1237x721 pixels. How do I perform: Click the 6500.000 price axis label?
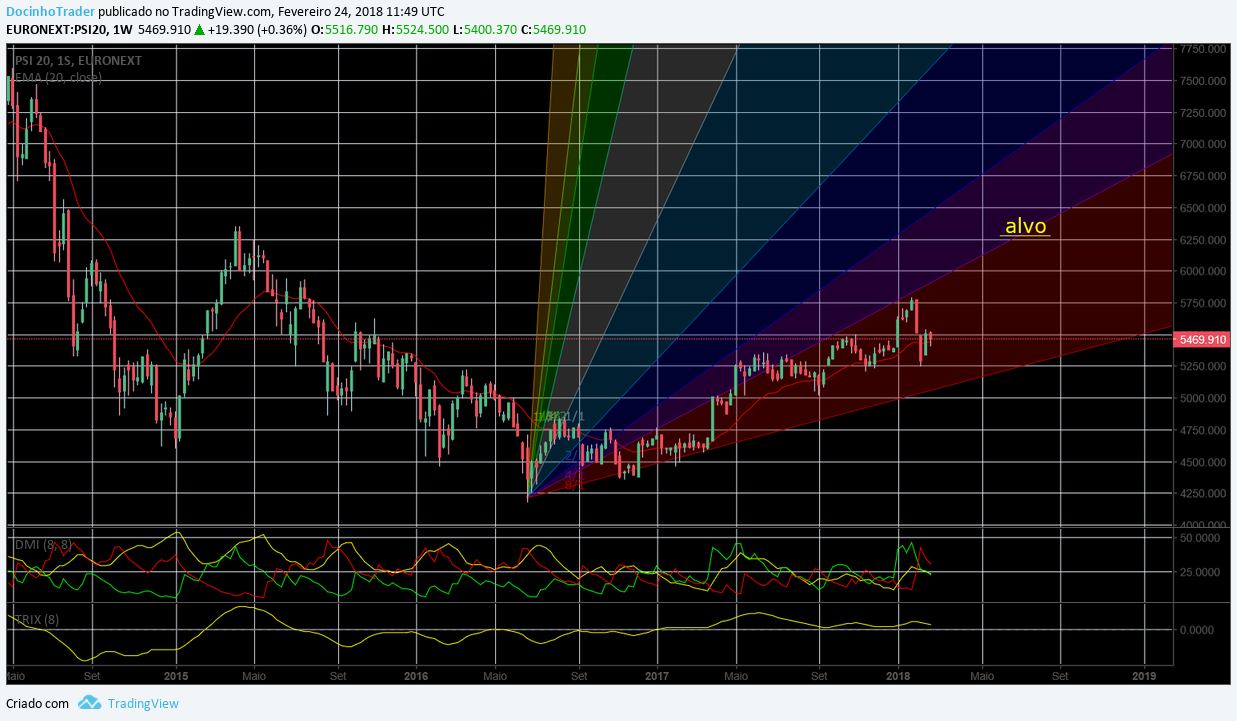click(x=1203, y=208)
